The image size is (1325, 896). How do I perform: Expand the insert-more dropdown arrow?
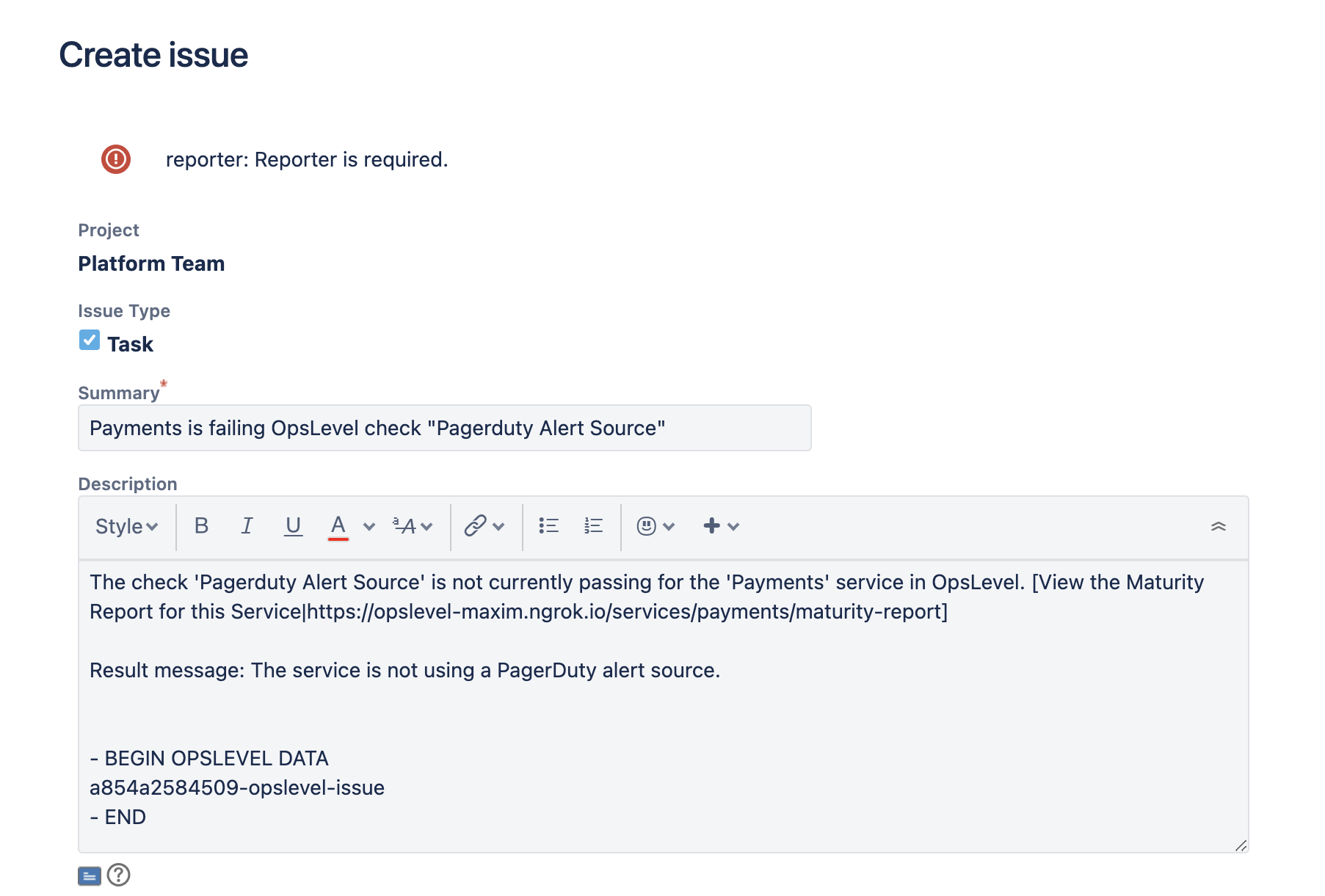733,526
